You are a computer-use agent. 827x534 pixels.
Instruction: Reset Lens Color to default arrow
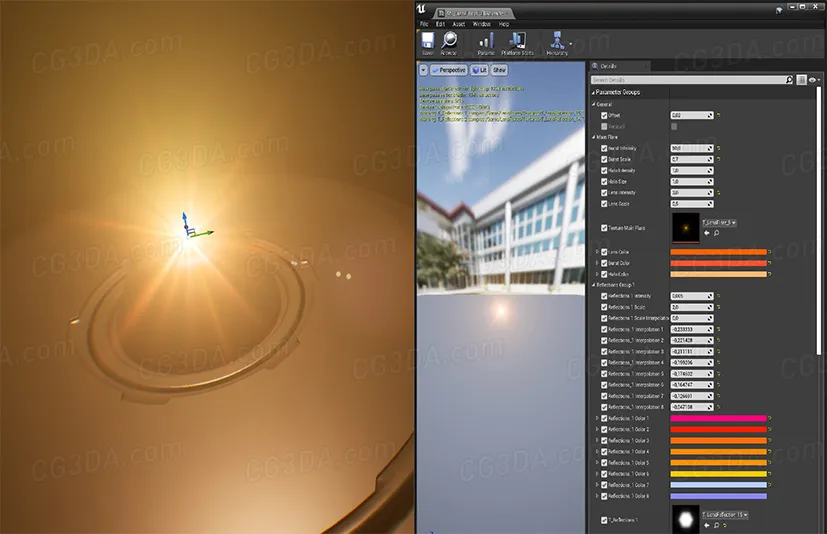[x=770, y=252]
